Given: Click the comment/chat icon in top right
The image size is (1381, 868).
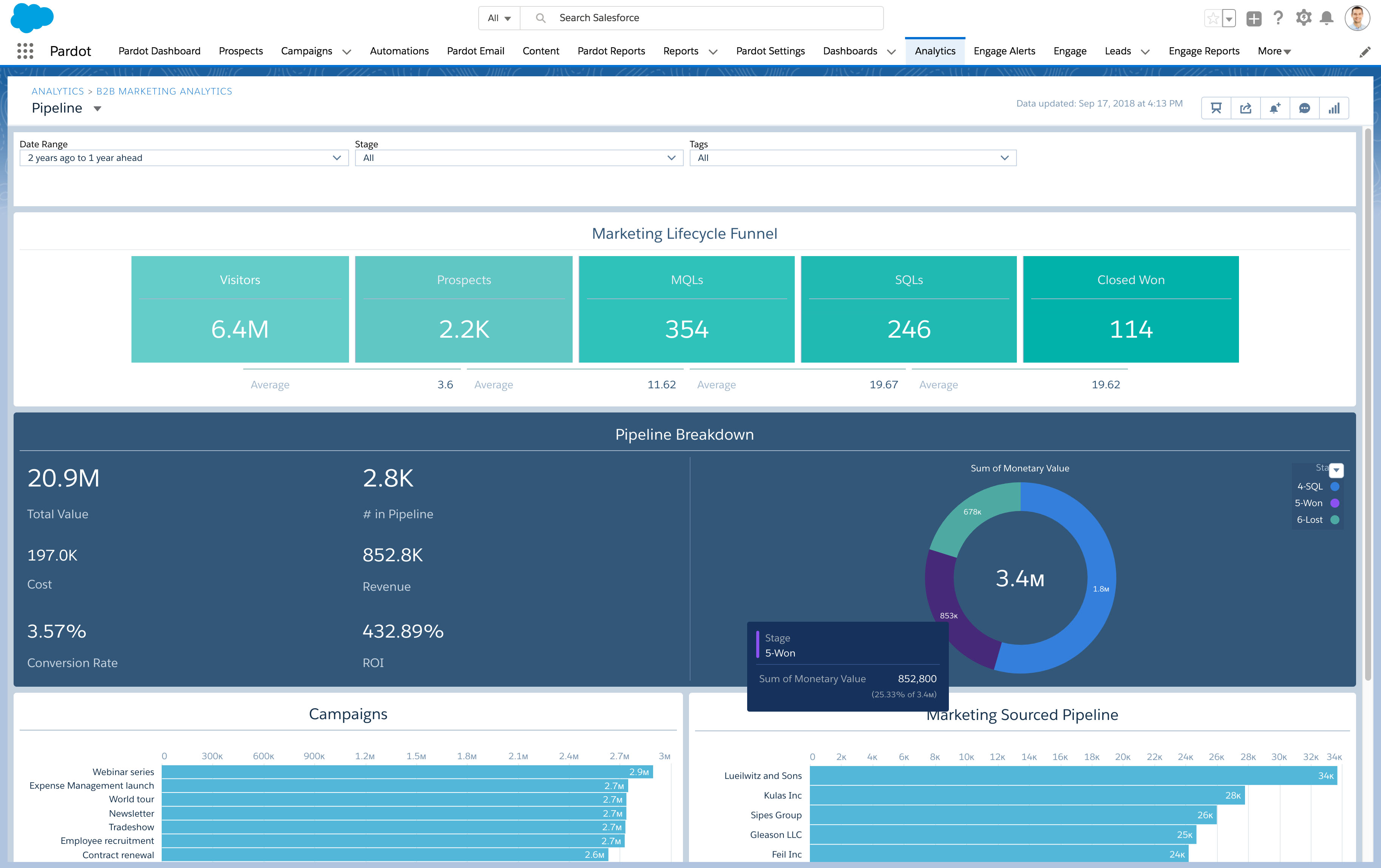Looking at the screenshot, I should point(1304,108).
